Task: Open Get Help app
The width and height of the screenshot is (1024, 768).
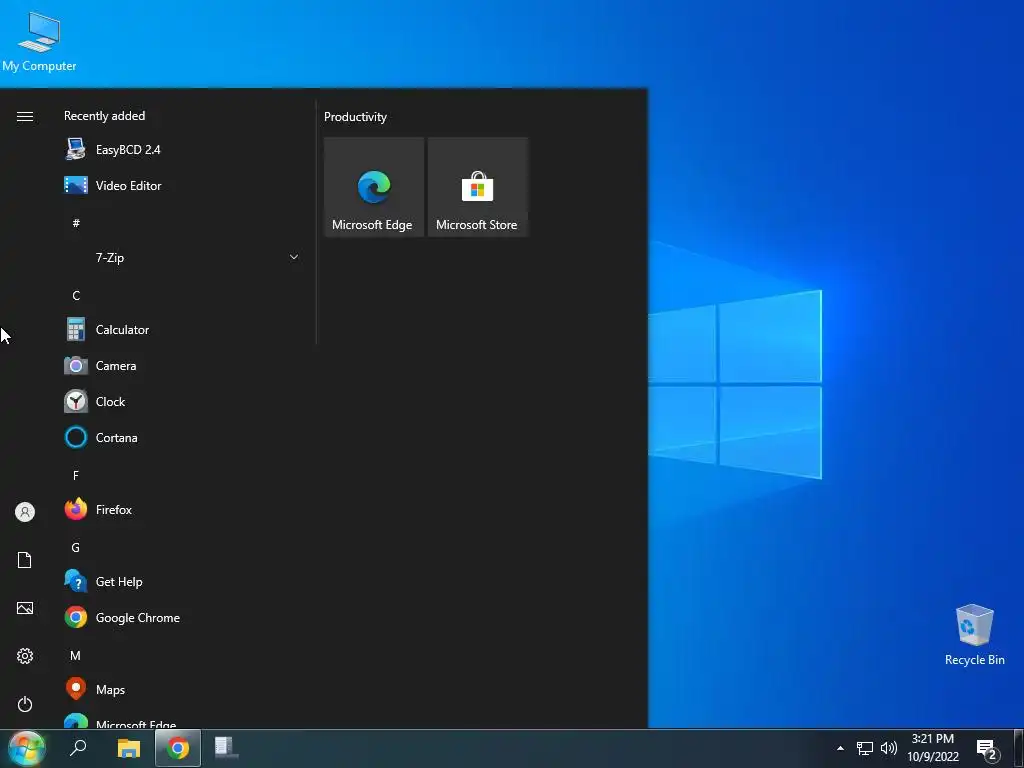Action: 182,581
